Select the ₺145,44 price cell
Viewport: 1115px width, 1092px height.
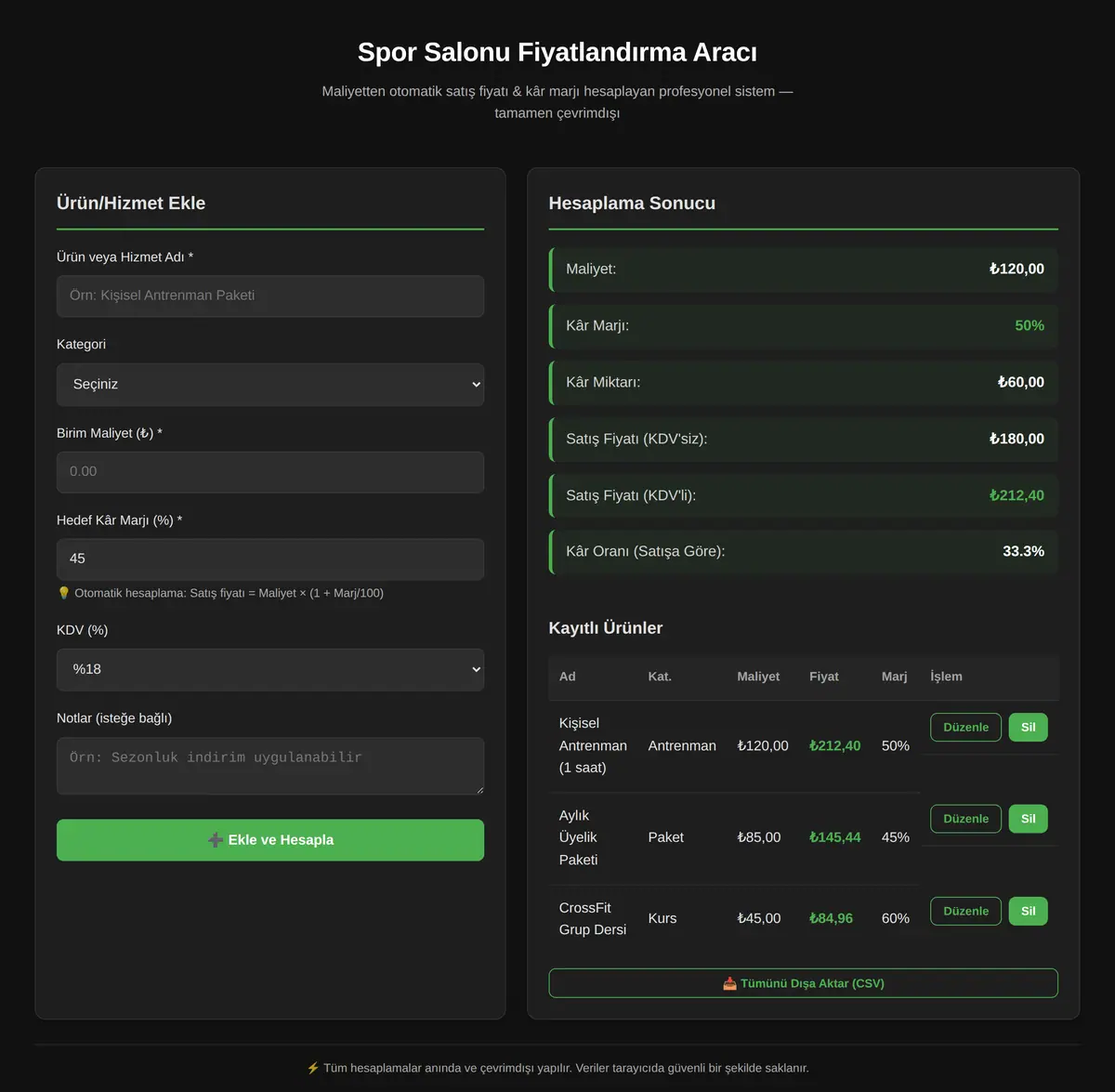point(834,837)
